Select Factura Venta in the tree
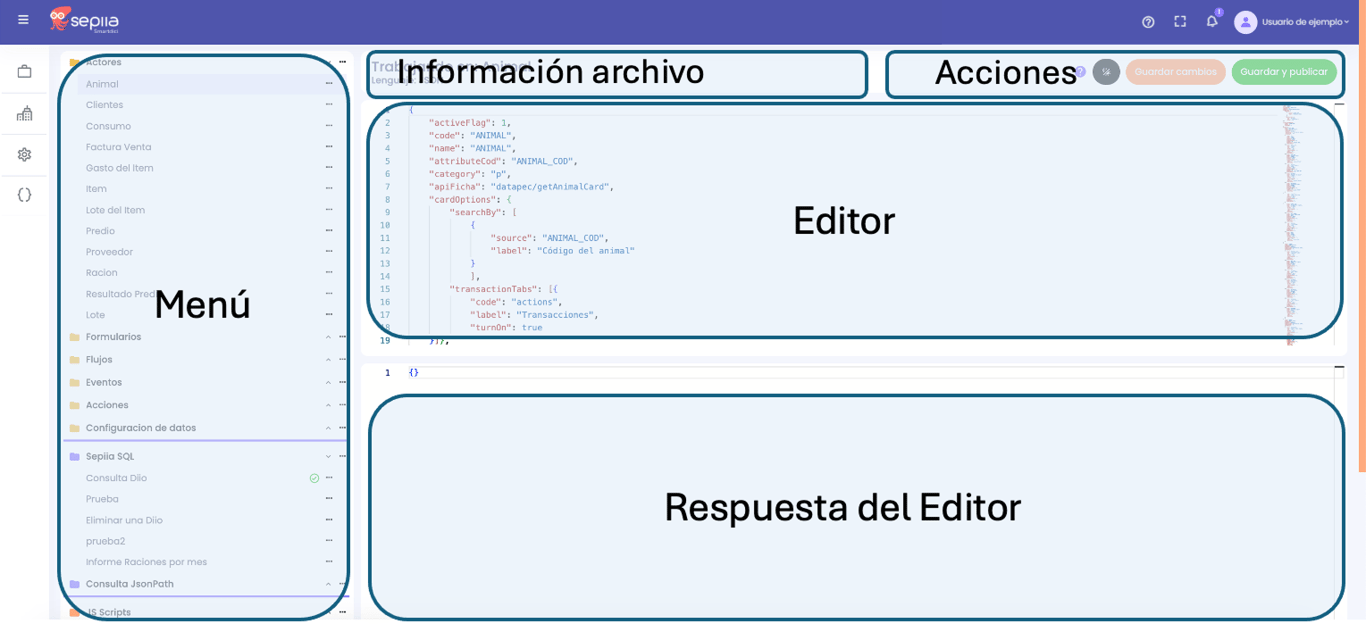1366x632 pixels. (119, 147)
